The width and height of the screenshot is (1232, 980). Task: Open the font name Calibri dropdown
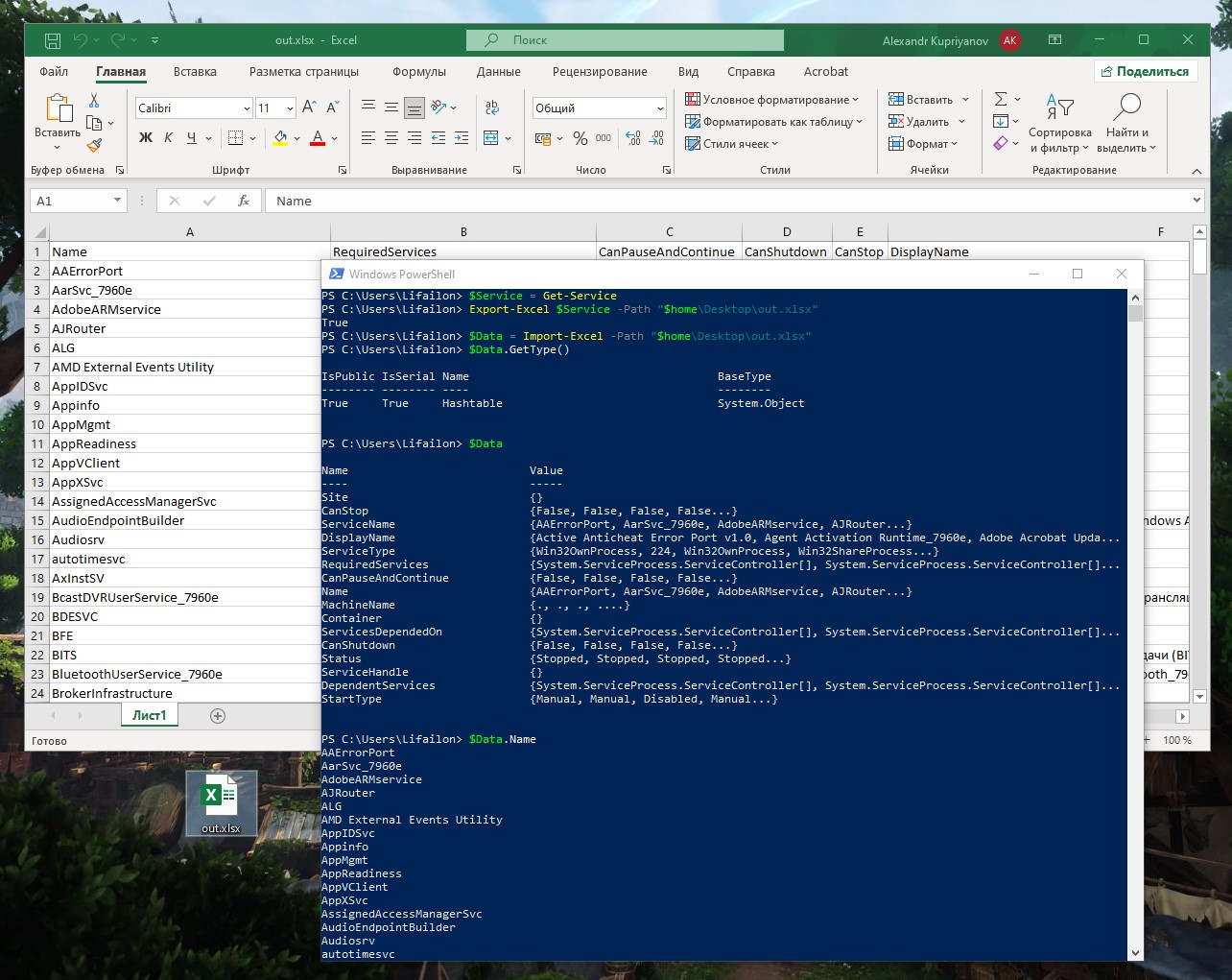tap(247, 108)
